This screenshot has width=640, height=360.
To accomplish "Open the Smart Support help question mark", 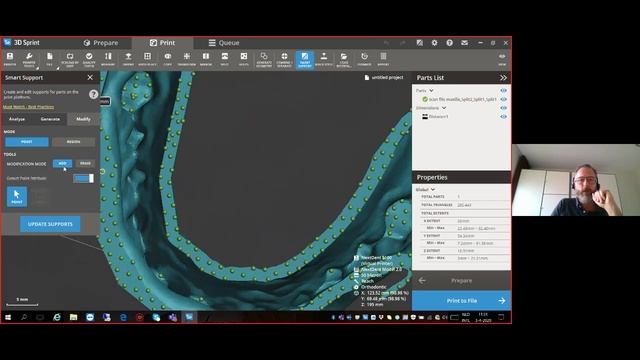I will click(93, 94).
